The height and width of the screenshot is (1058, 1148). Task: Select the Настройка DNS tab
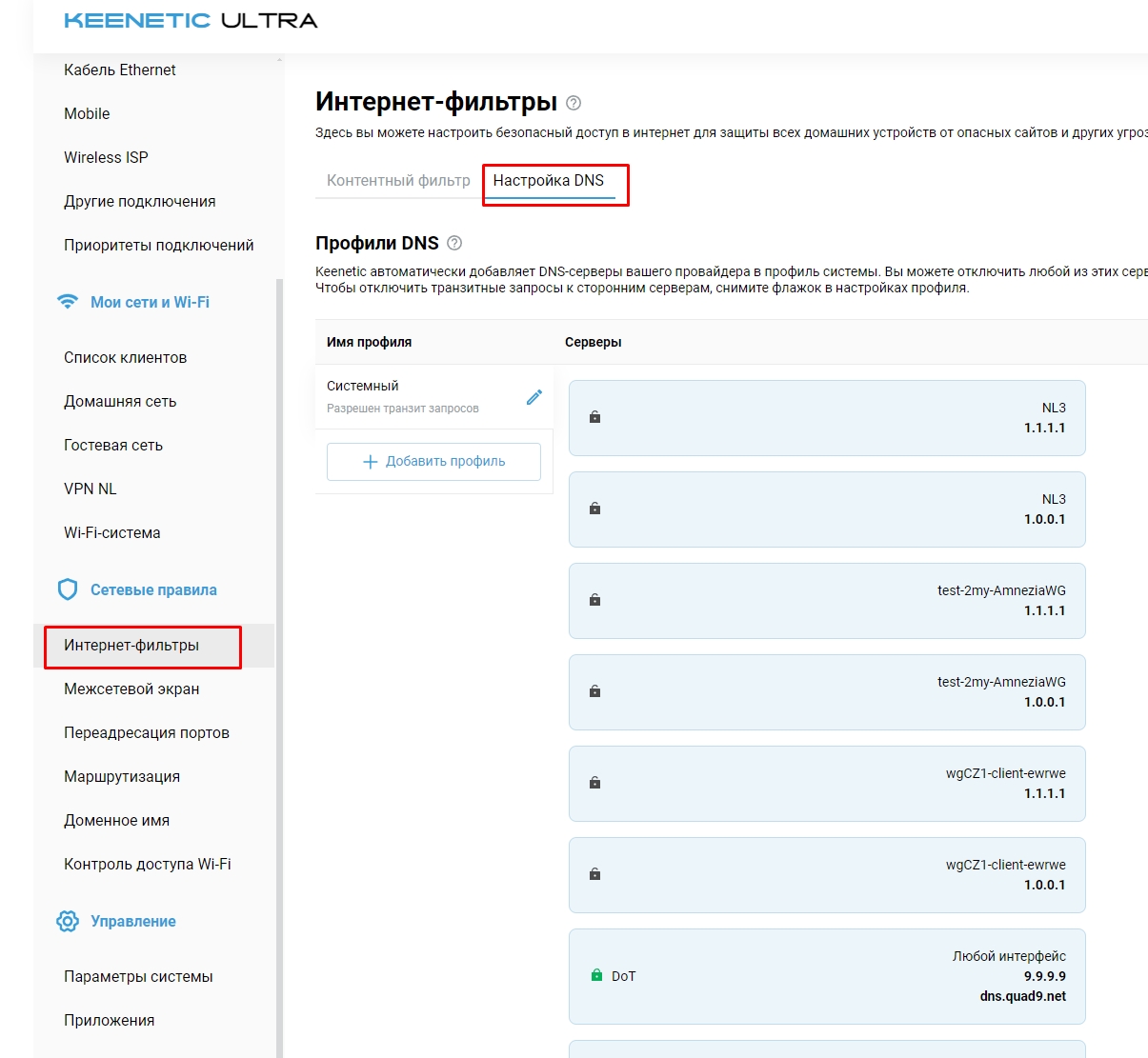(x=549, y=180)
